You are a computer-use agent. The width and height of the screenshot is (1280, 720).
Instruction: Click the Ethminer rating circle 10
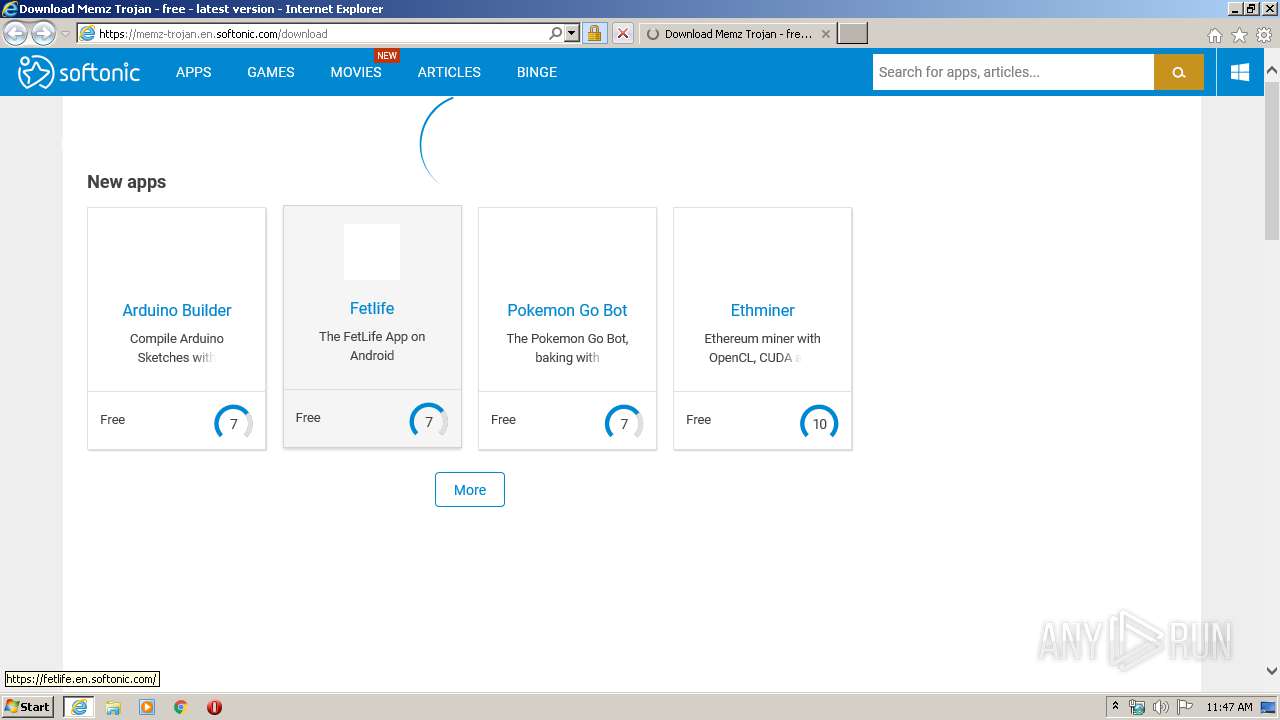point(819,423)
